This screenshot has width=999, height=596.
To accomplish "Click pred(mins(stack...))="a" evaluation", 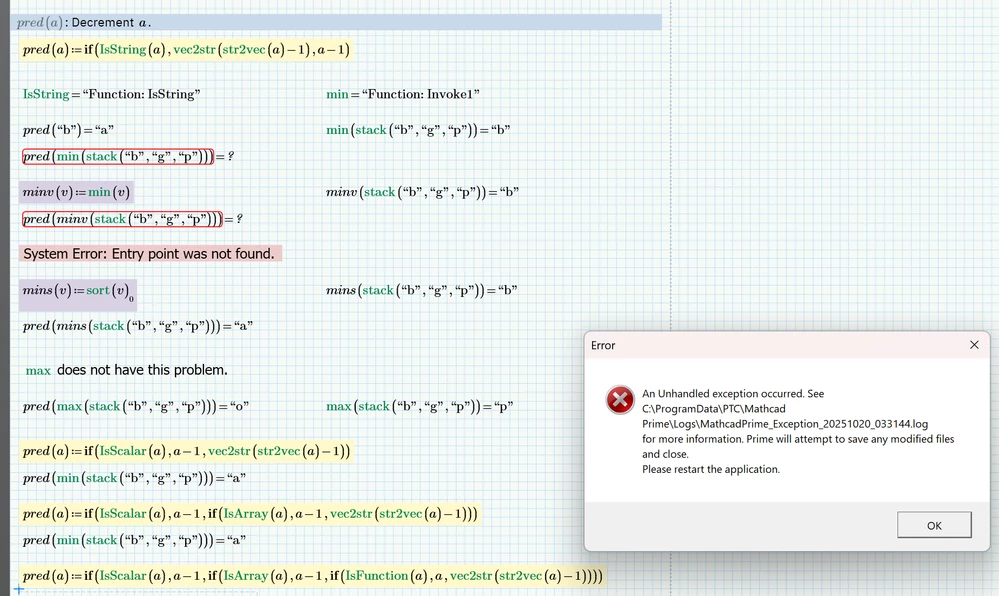I will (138, 326).
